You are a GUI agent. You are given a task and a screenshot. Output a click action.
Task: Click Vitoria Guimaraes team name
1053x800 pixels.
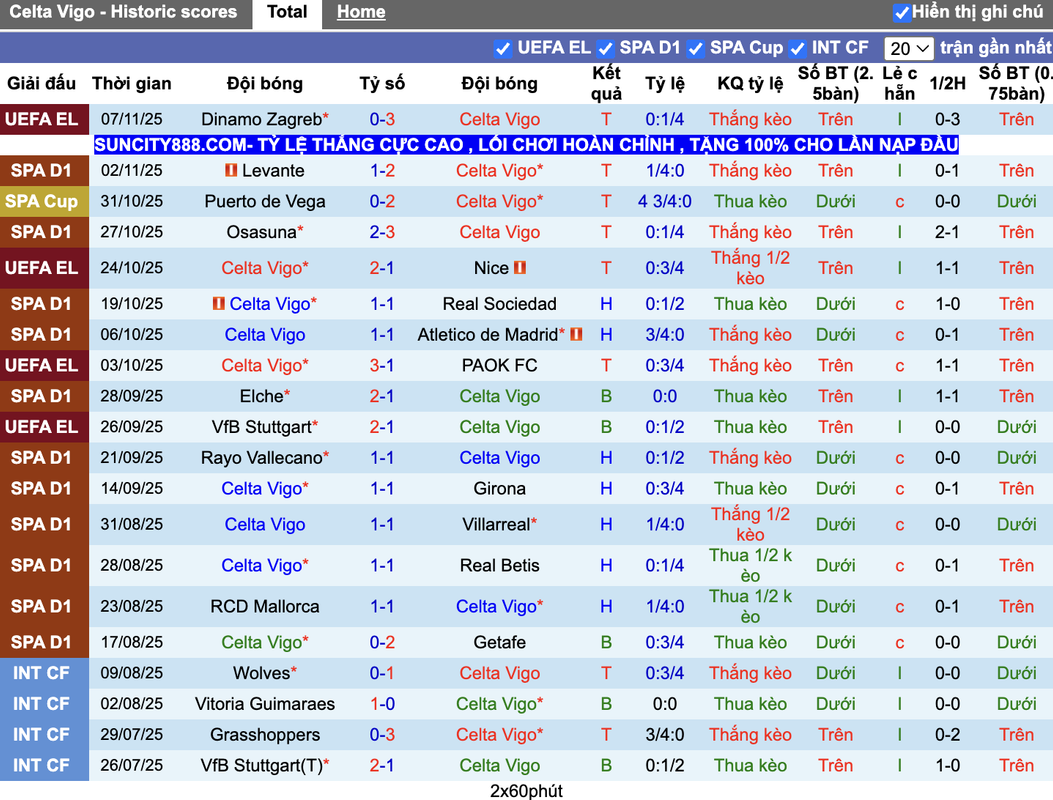point(265,704)
